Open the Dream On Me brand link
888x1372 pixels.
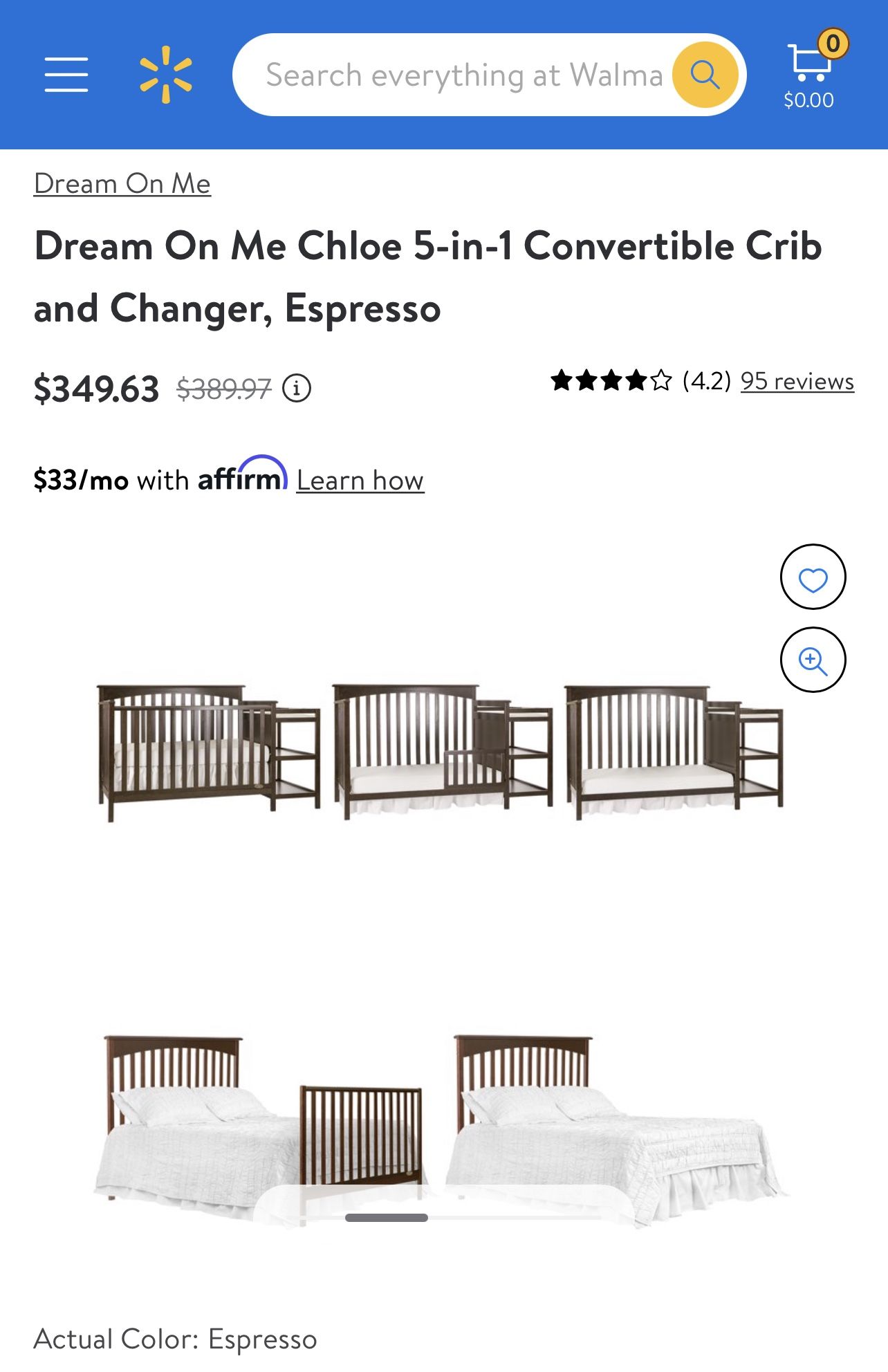(x=122, y=184)
